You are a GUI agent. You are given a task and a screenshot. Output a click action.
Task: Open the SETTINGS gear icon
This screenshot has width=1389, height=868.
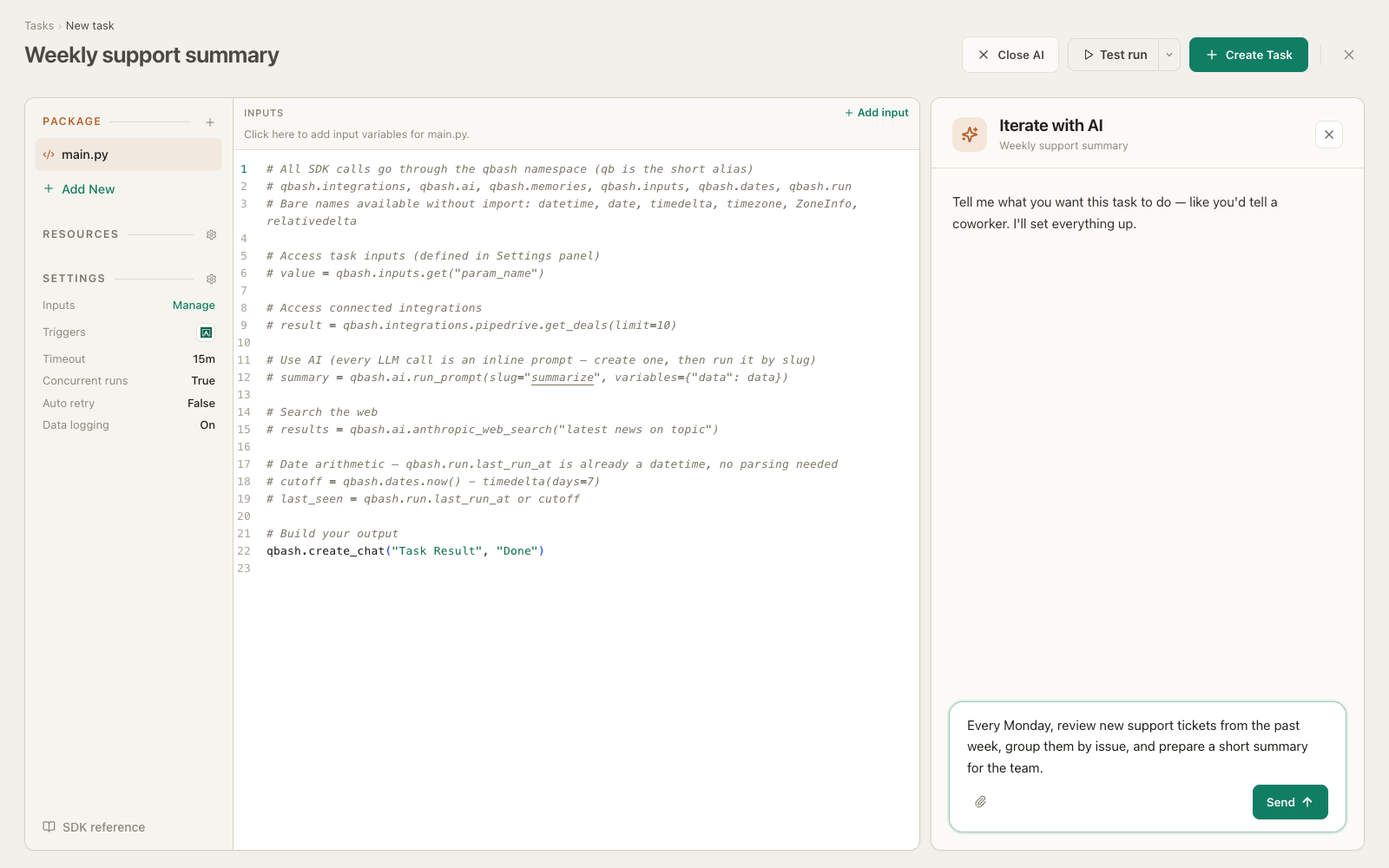(x=211, y=279)
